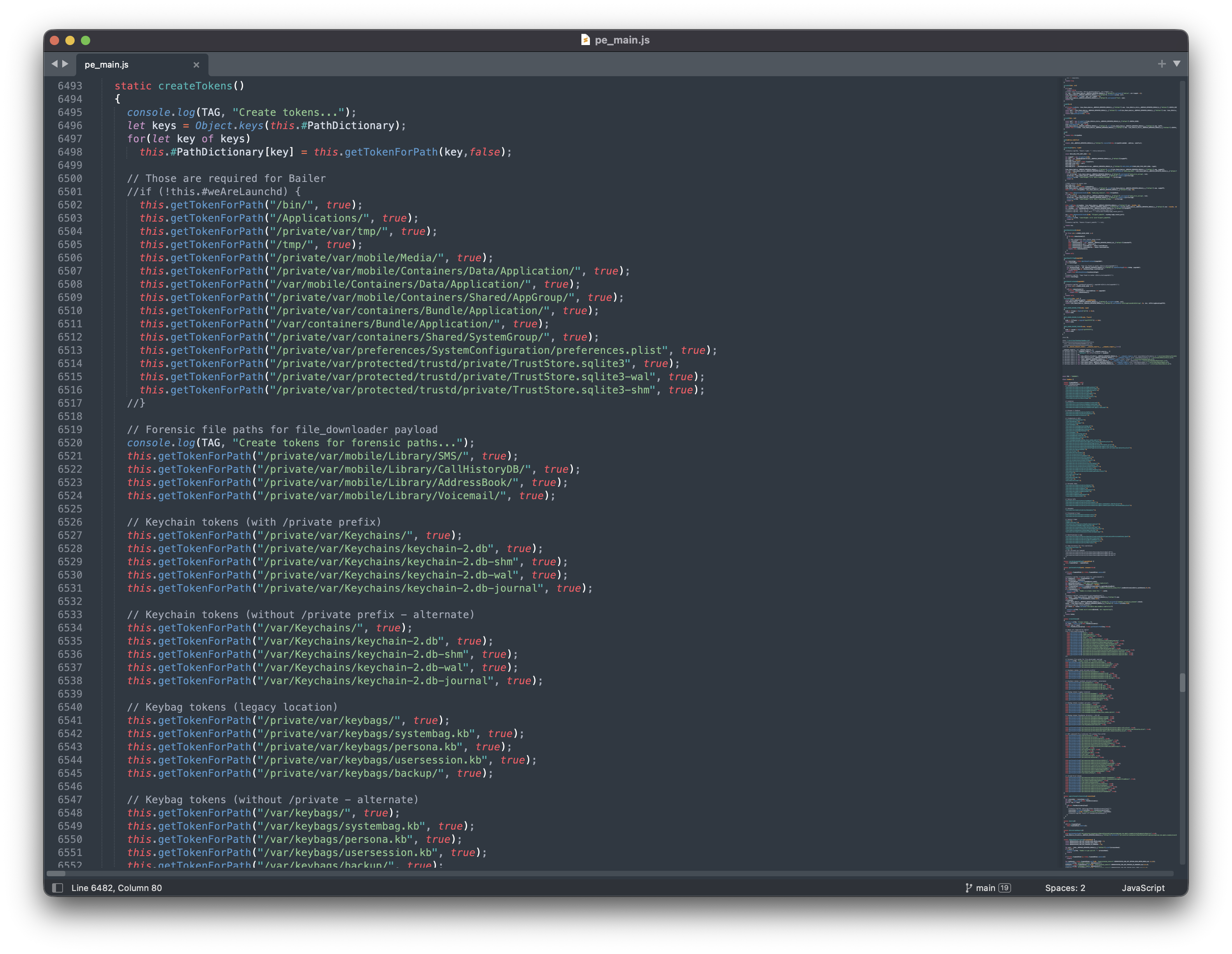The width and height of the screenshot is (1232, 954).
Task: Click the forward tab navigation arrow
Action: click(x=65, y=64)
